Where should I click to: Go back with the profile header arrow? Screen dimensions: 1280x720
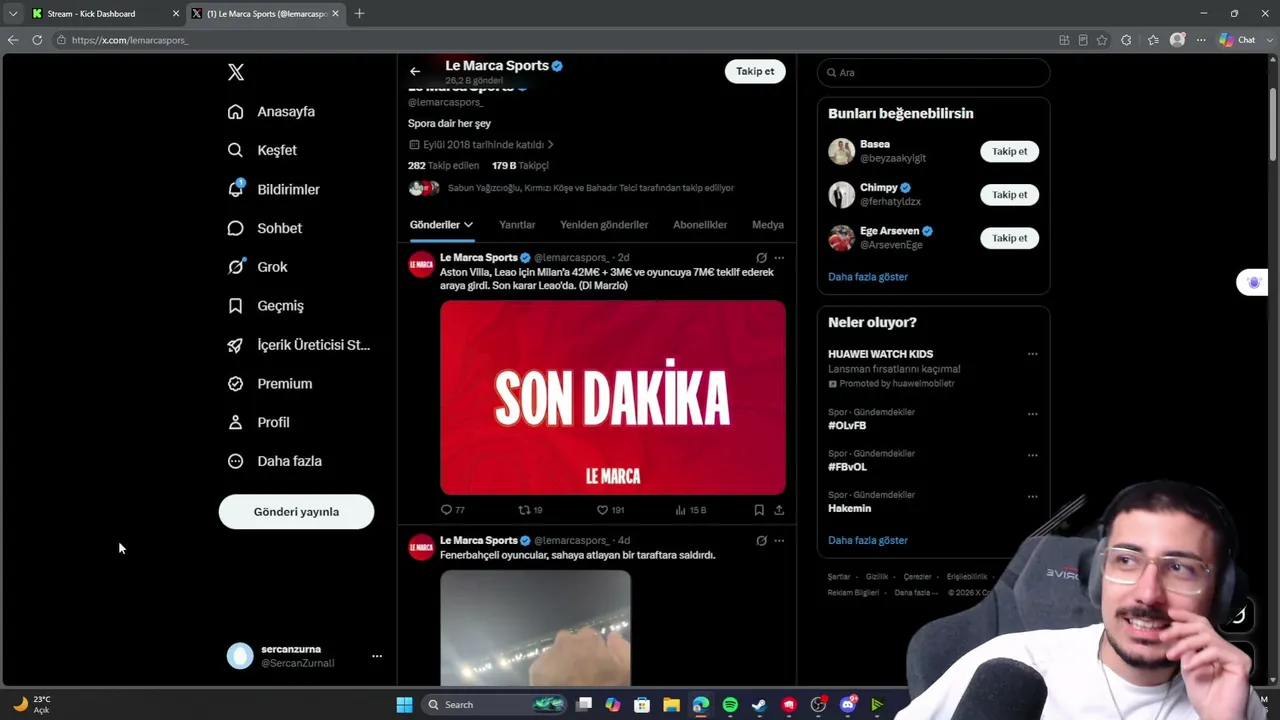point(415,71)
